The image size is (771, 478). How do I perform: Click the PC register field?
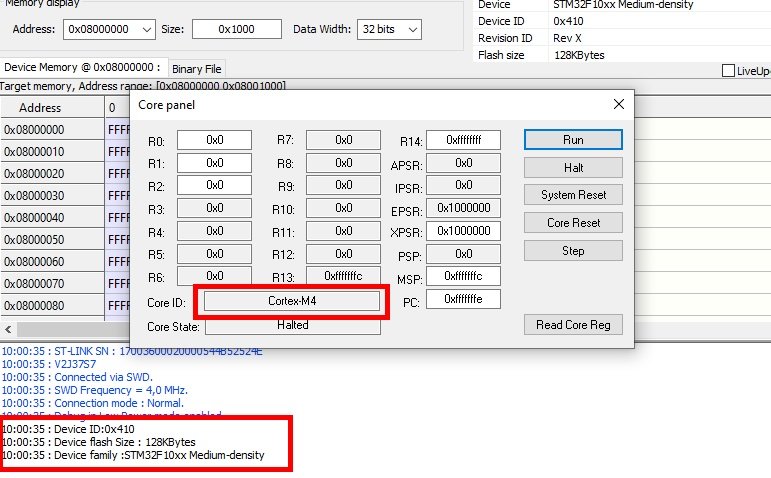click(x=463, y=299)
